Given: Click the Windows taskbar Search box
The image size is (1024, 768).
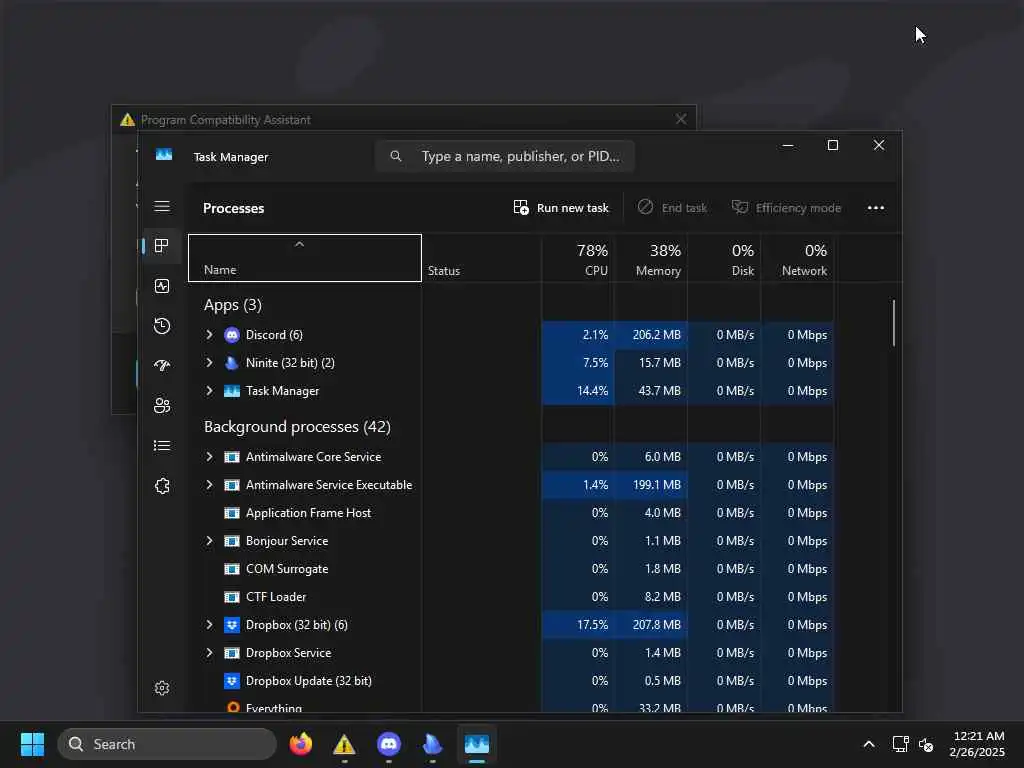Looking at the screenshot, I should pyautogui.click(x=167, y=744).
